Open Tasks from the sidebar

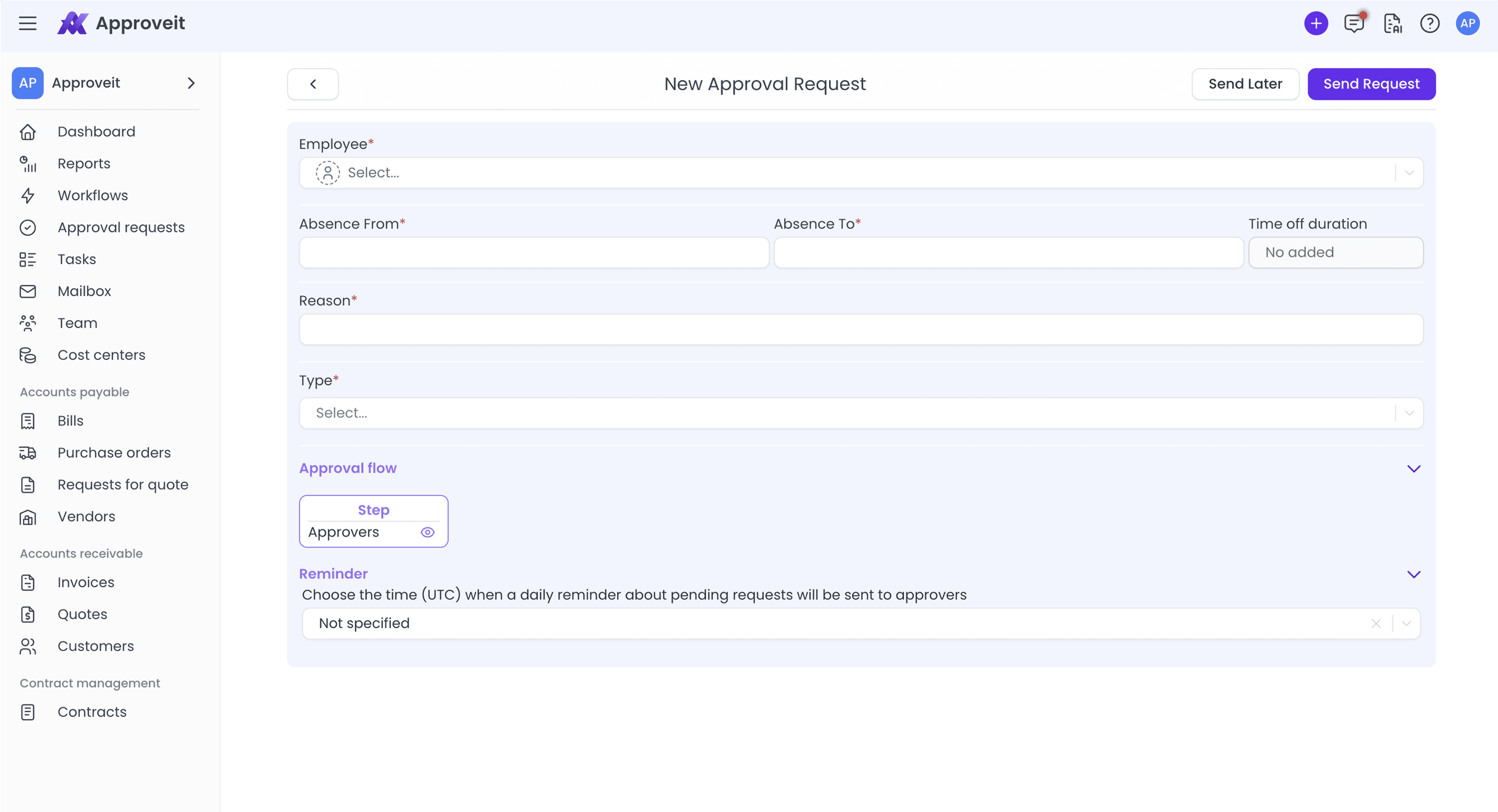(77, 260)
